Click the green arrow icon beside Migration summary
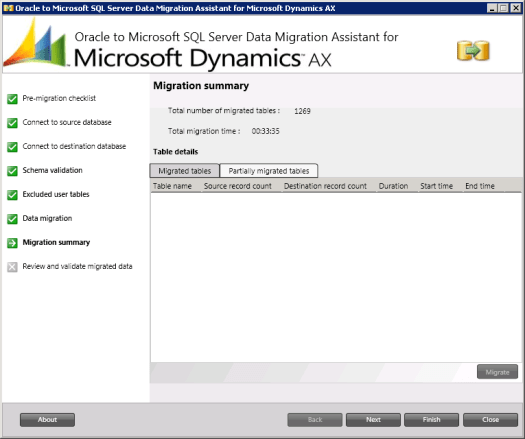This screenshot has width=525, height=439. point(12,243)
